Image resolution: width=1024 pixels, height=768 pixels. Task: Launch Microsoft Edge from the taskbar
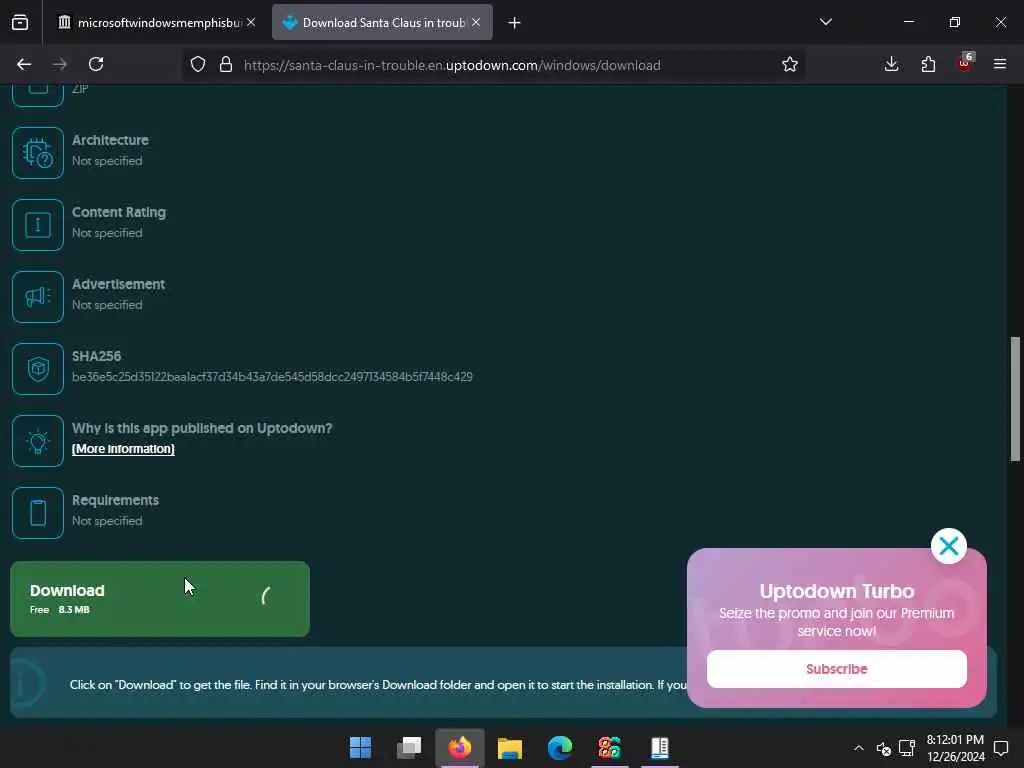pyautogui.click(x=560, y=748)
